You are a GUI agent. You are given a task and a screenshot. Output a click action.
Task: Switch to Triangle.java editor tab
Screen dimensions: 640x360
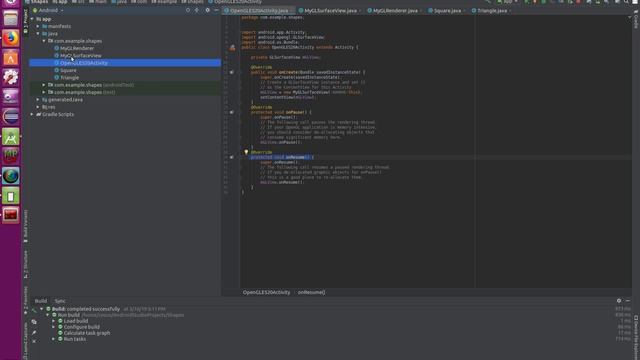coord(491,11)
